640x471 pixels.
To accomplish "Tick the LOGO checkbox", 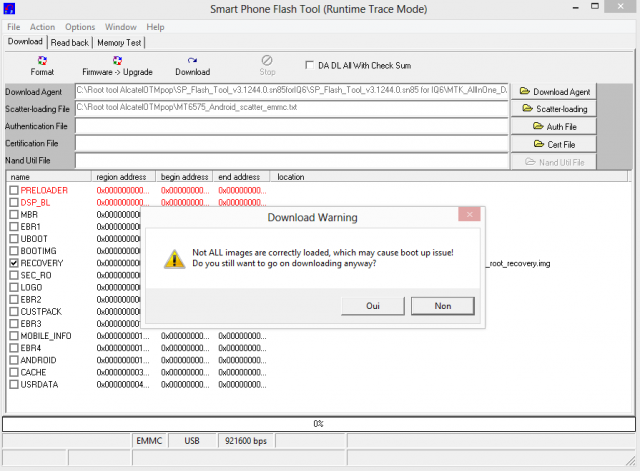I will 14,287.
